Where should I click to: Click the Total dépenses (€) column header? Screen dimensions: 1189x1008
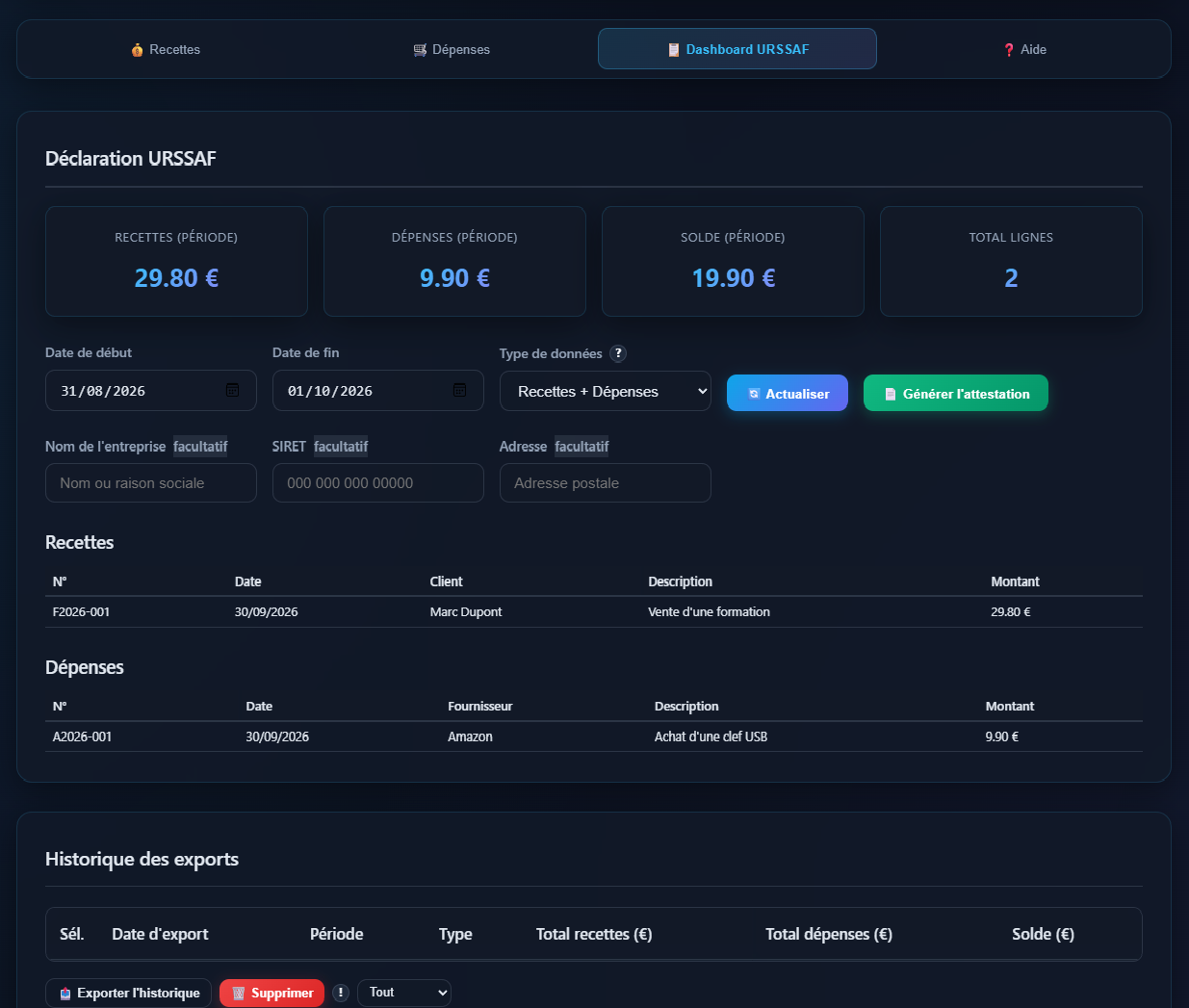point(829,934)
